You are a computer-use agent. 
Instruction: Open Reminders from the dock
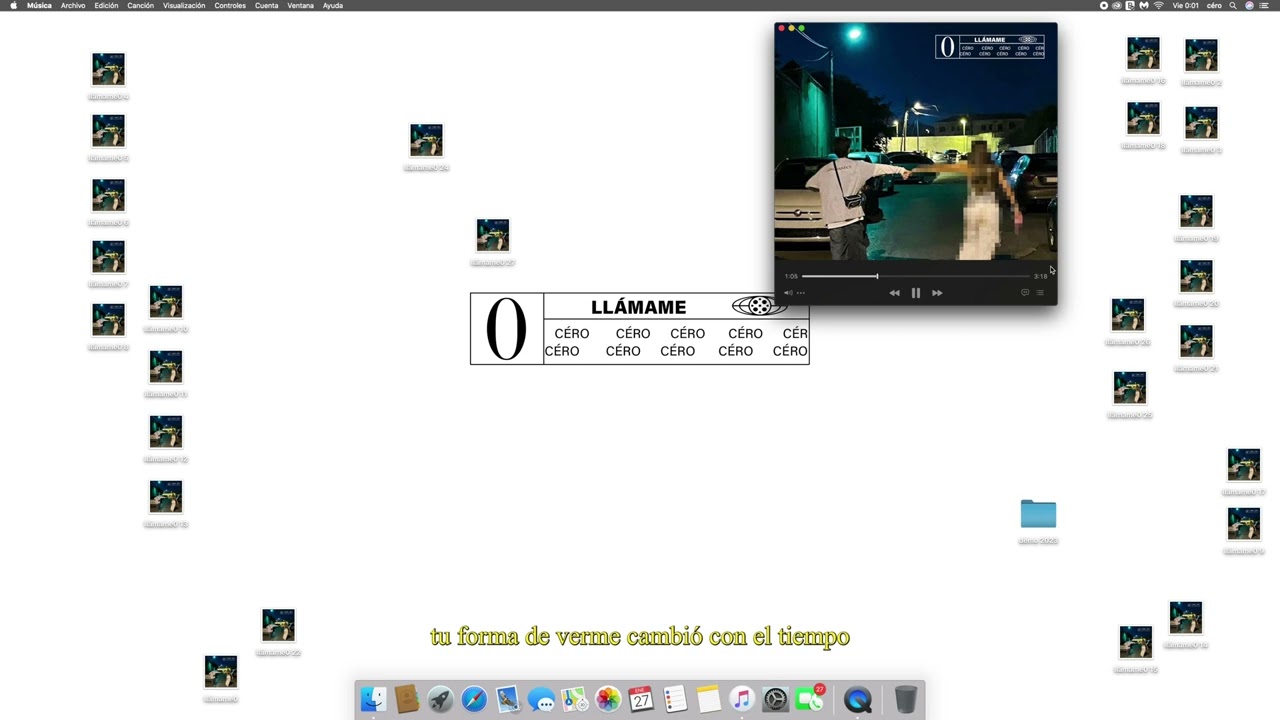pos(675,699)
